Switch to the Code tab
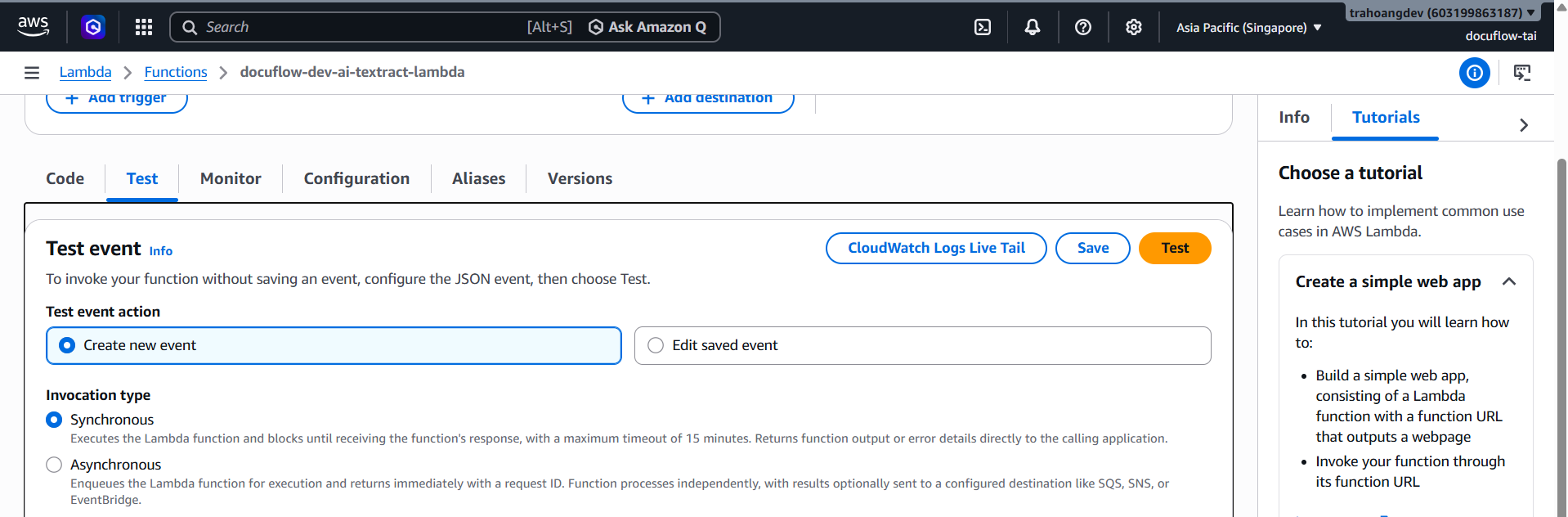Viewport: 1568px width, 517px height. [65, 178]
